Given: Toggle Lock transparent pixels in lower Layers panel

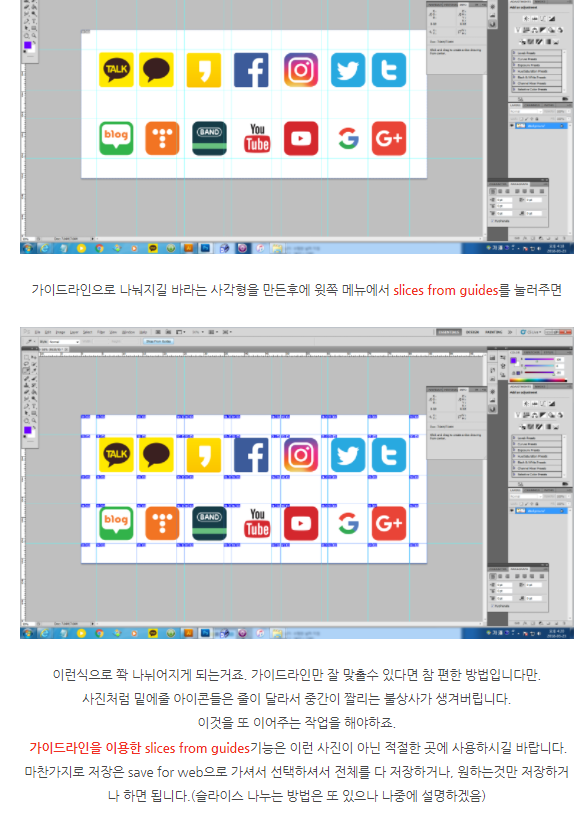Looking at the screenshot, I should click(521, 504).
